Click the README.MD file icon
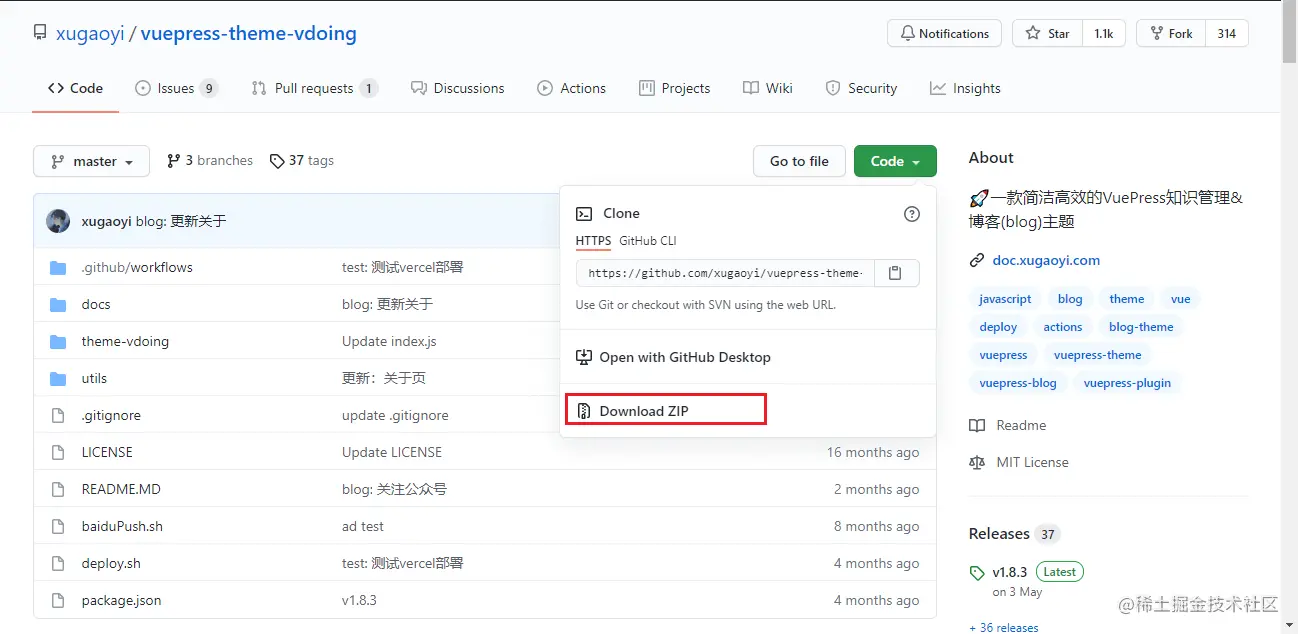1298x634 pixels. 58,489
